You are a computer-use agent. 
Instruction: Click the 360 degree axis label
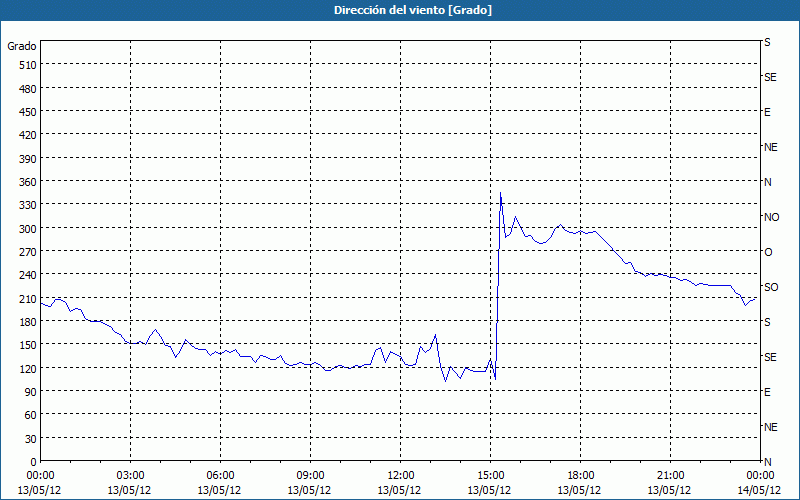pyautogui.click(x=28, y=182)
